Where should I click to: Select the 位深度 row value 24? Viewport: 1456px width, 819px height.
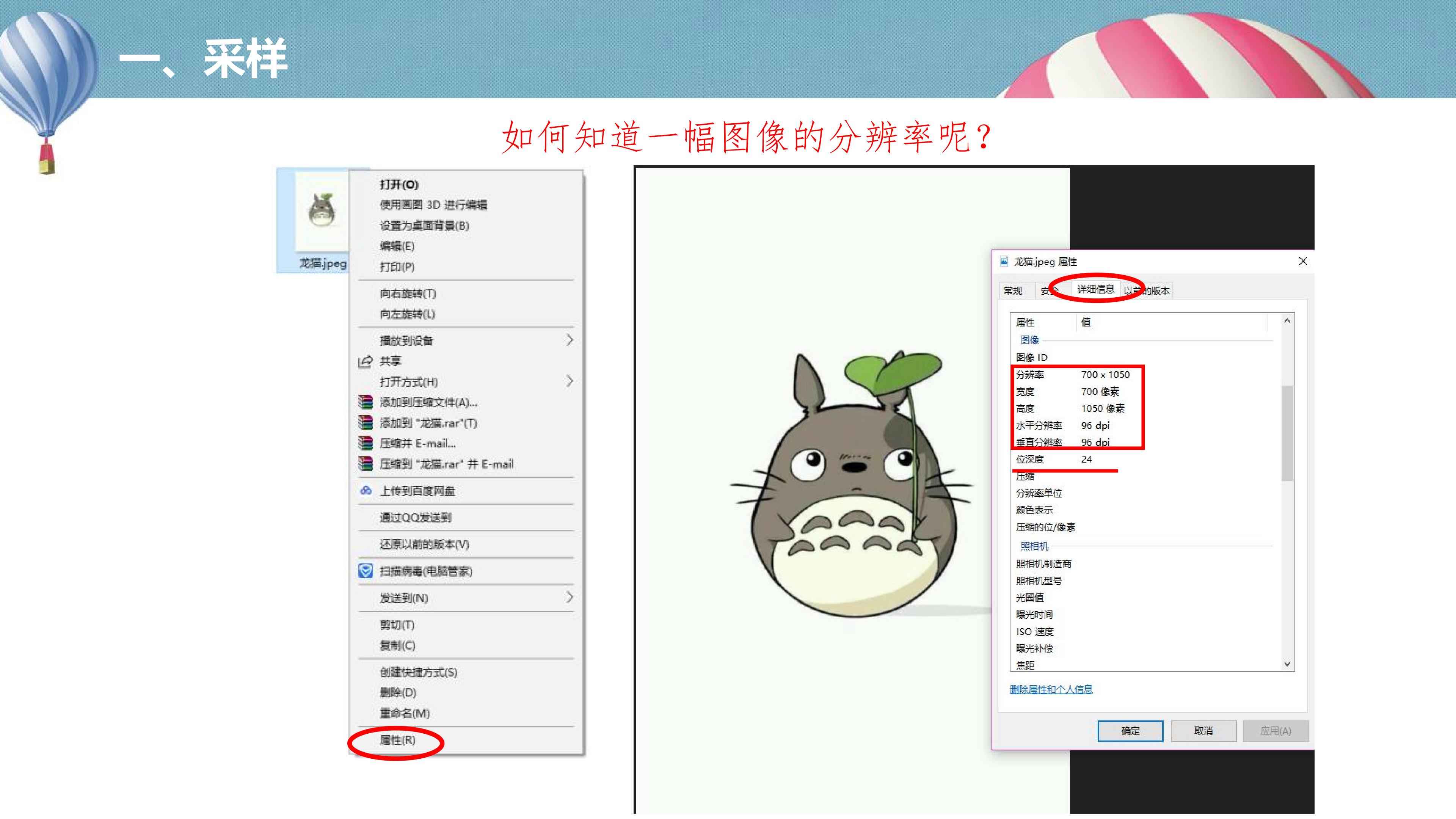tap(1086, 460)
